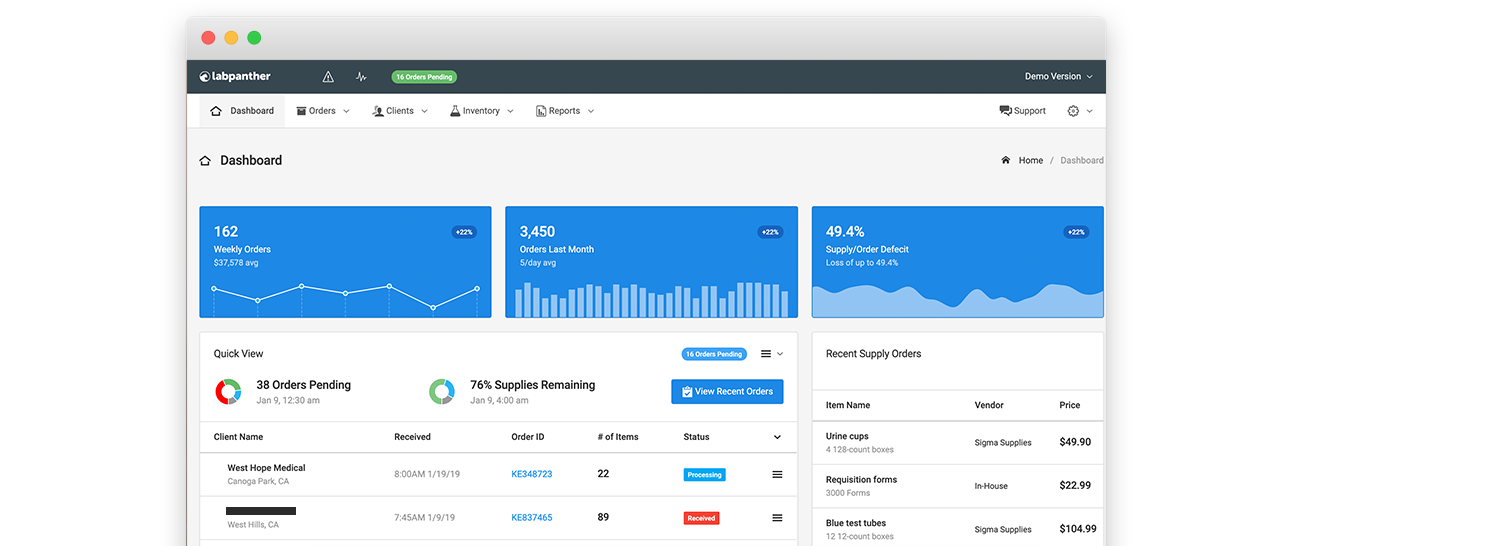1500x546 pixels.
Task: Open row menu for order KE837465
Action: pos(777,518)
